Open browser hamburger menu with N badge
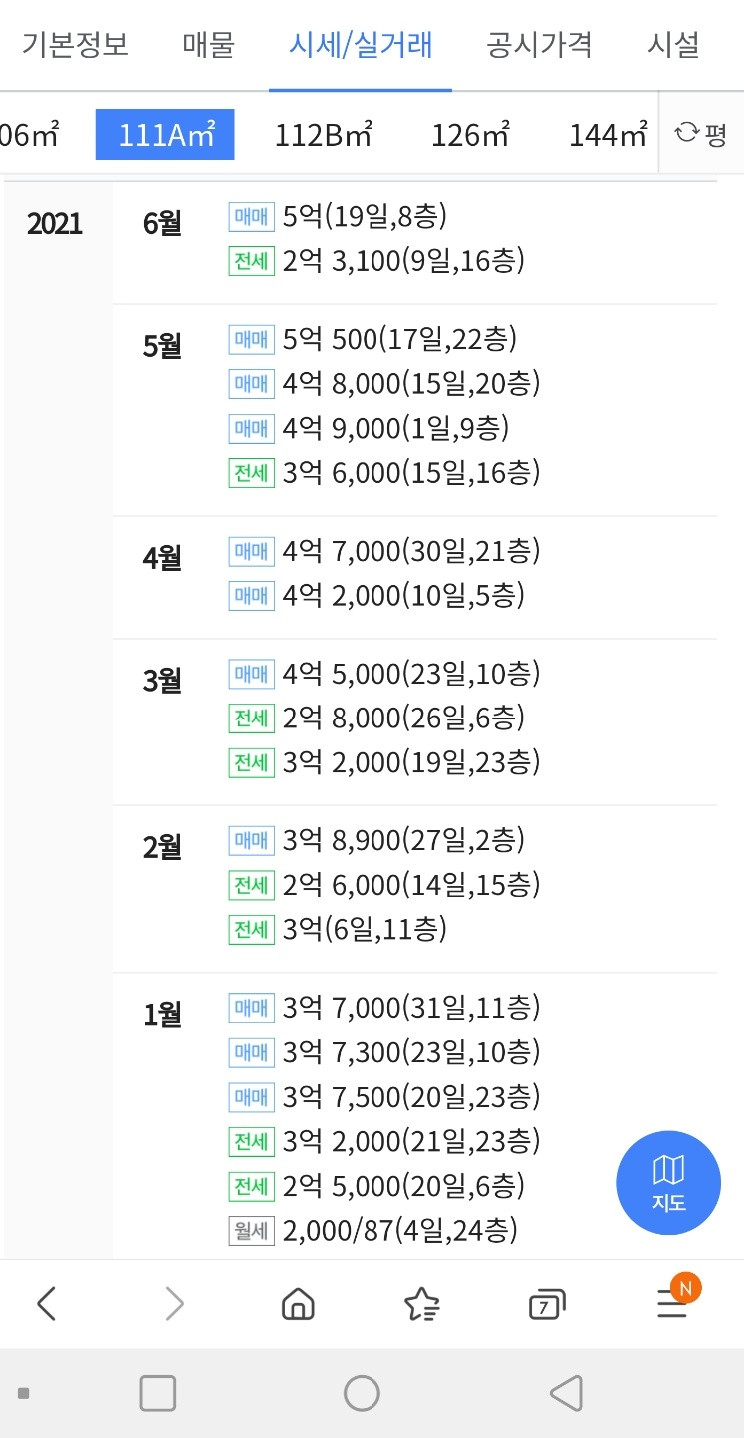Viewport: 744px width, 1438px height. [x=673, y=1300]
